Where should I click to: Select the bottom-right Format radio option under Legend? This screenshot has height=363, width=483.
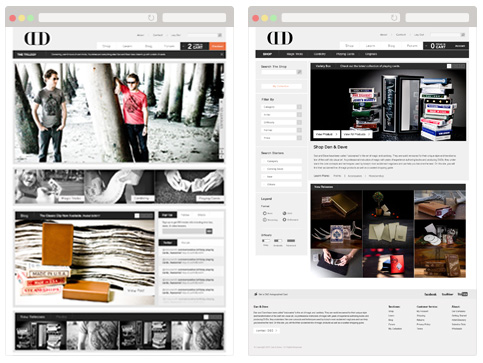[x=284, y=220]
